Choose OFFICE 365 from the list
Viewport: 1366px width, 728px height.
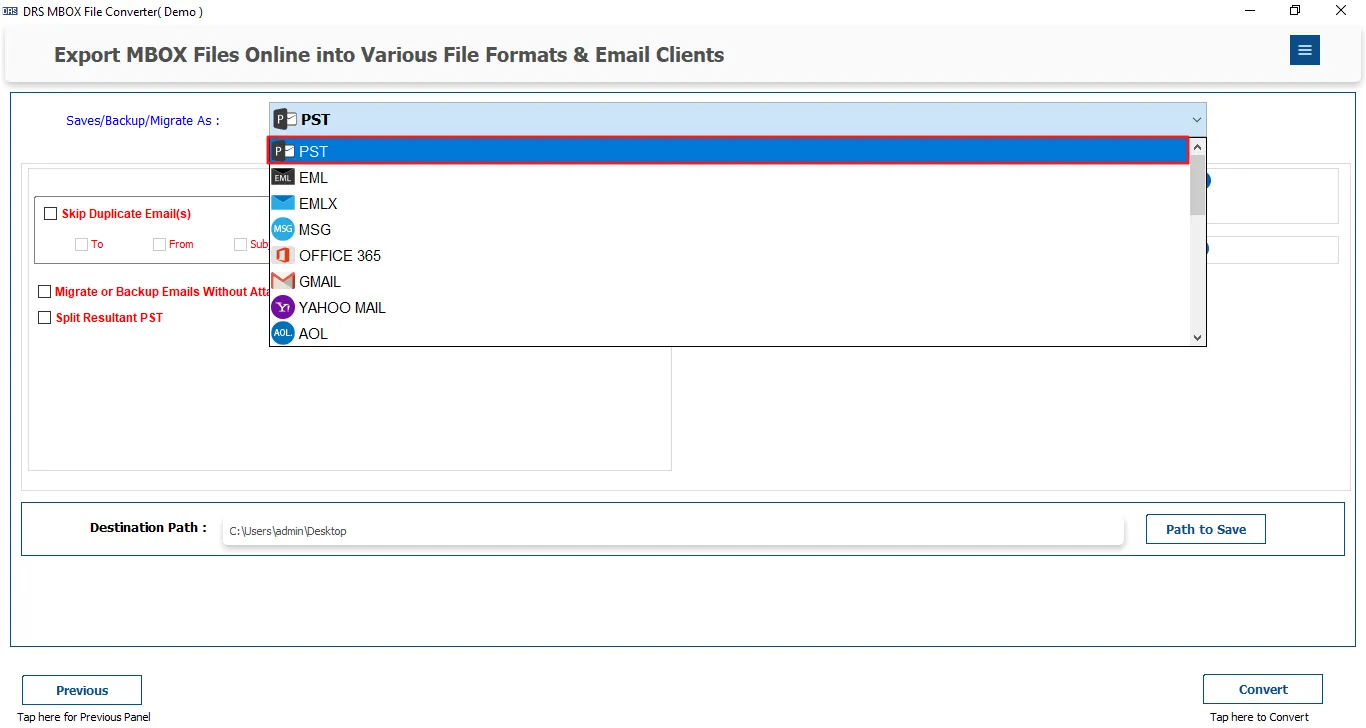coord(729,255)
